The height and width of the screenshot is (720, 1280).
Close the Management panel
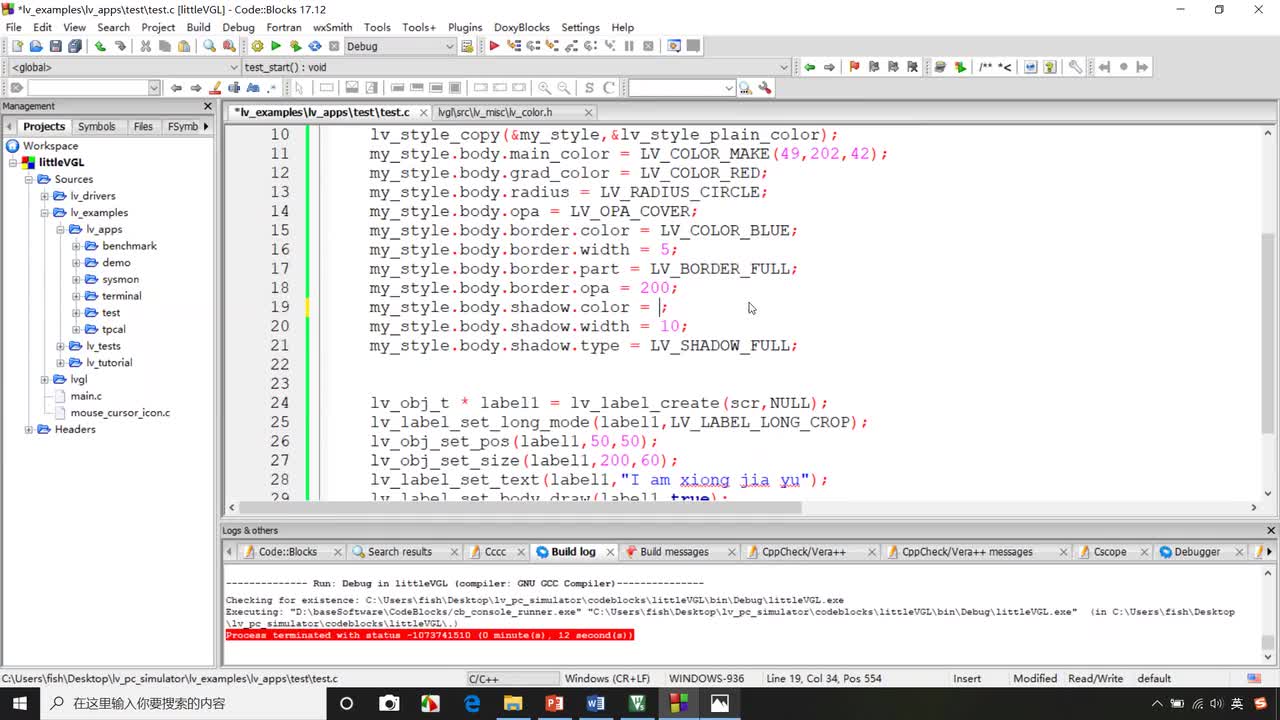pyautogui.click(x=208, y=106)
